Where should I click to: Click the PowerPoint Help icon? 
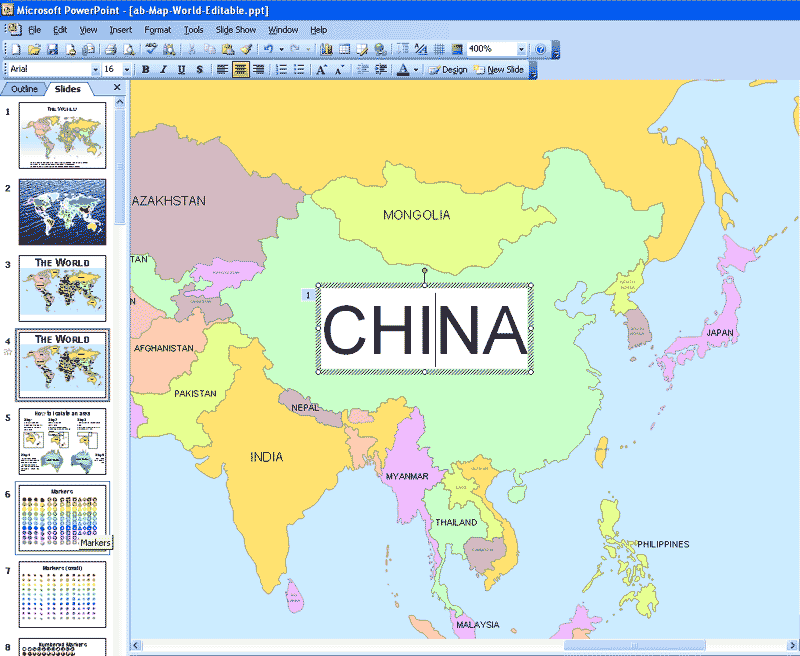pyautogui.click(x=539, y=48)
